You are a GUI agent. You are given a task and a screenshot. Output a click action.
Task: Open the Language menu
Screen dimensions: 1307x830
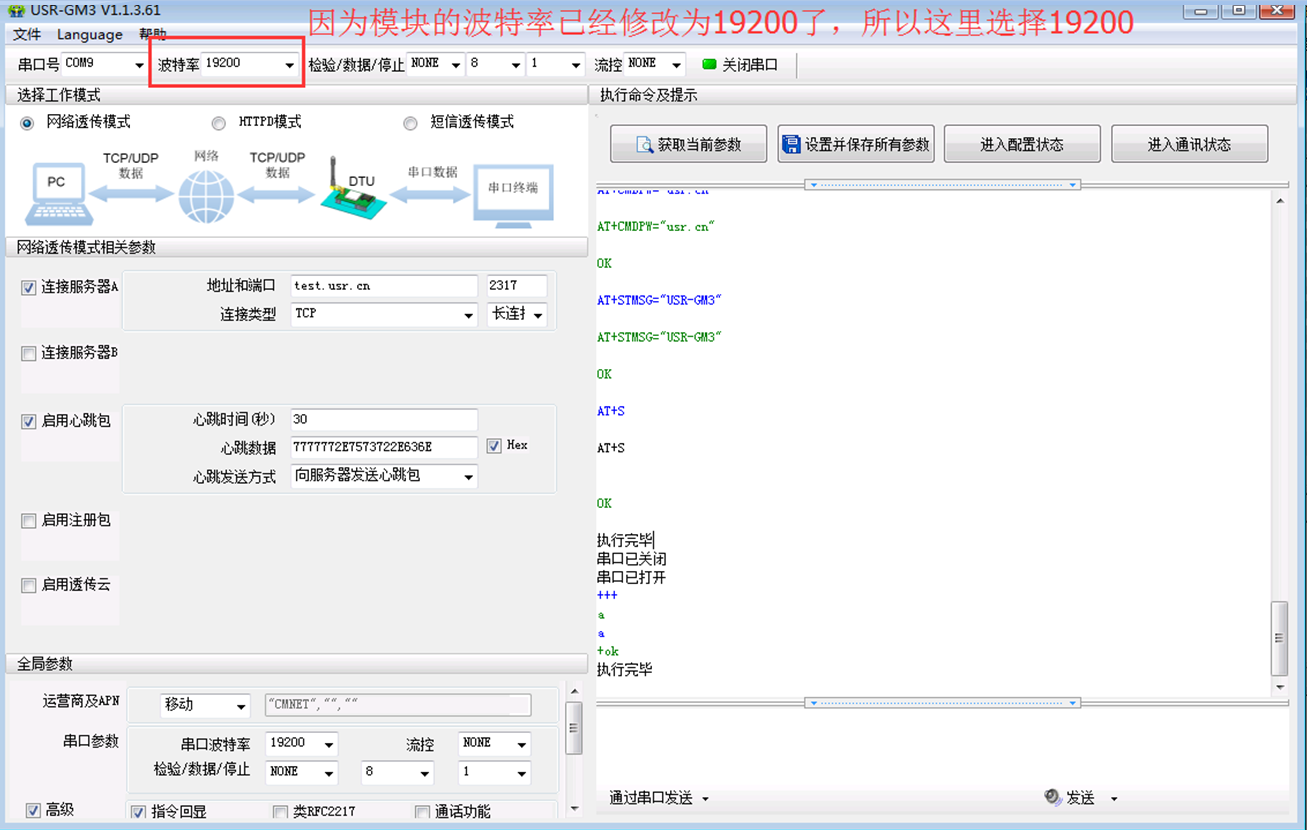(90, 34)
